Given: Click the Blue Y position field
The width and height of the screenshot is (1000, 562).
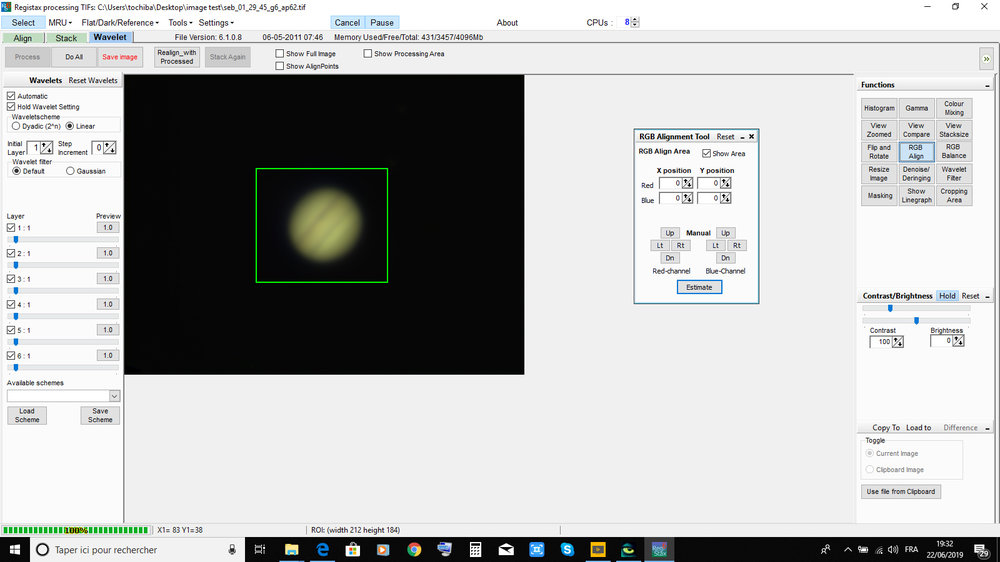Looking at the screenshot, I should 709,198.
